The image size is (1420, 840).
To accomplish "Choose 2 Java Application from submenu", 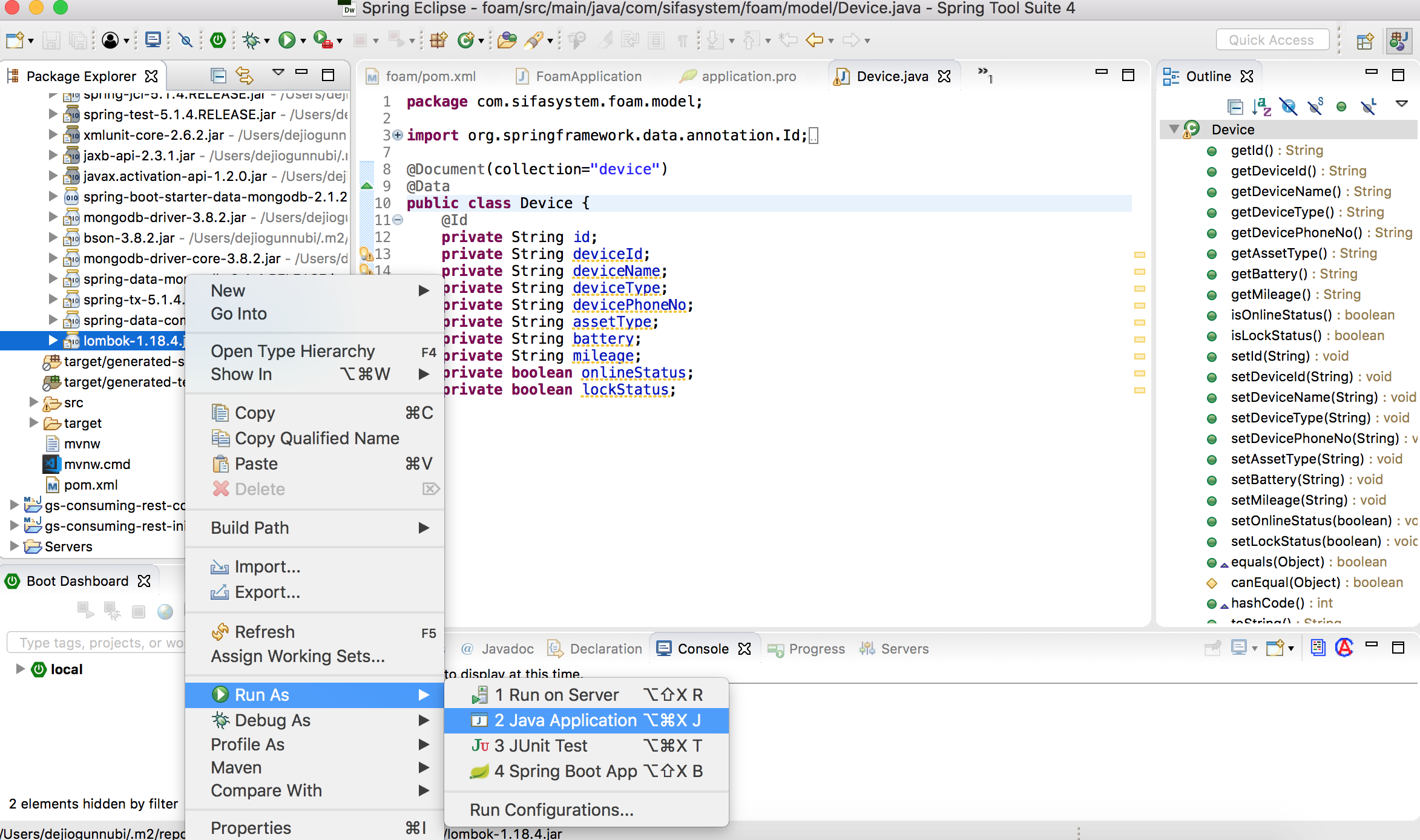I will (586, 720).
